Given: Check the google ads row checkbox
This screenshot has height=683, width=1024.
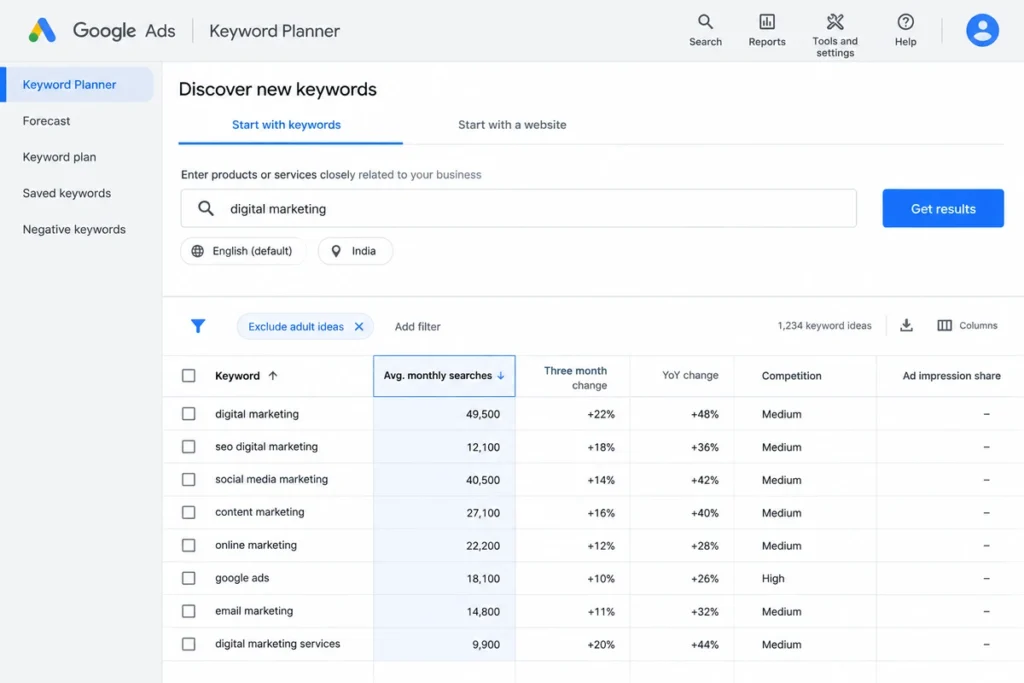Looking at the screenshot, I should pyautogui.click(x=189, y=579).
